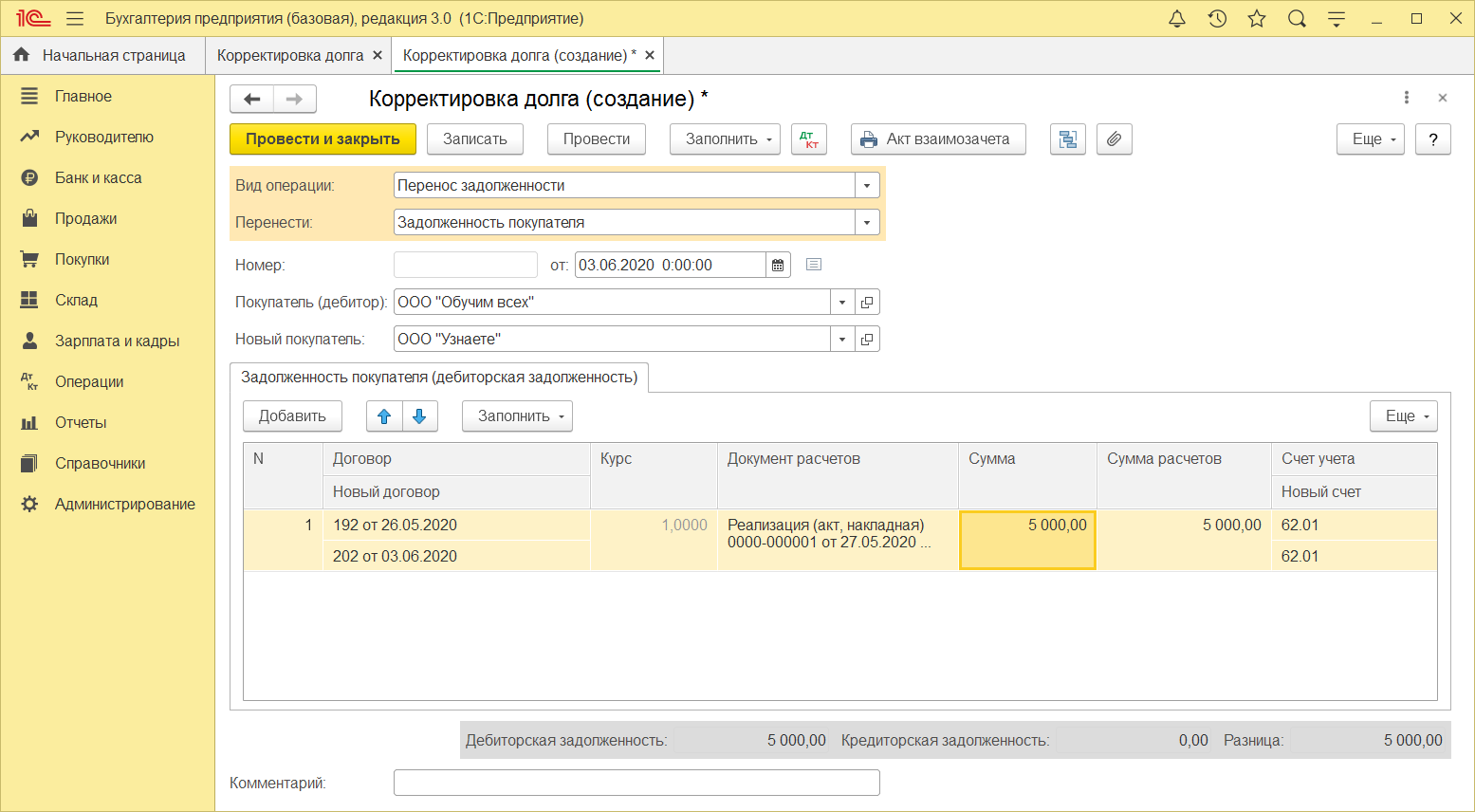Viewport: 1475px width, 812px height.
Task: Click the Провести button
Action: [x=597, y=139]
